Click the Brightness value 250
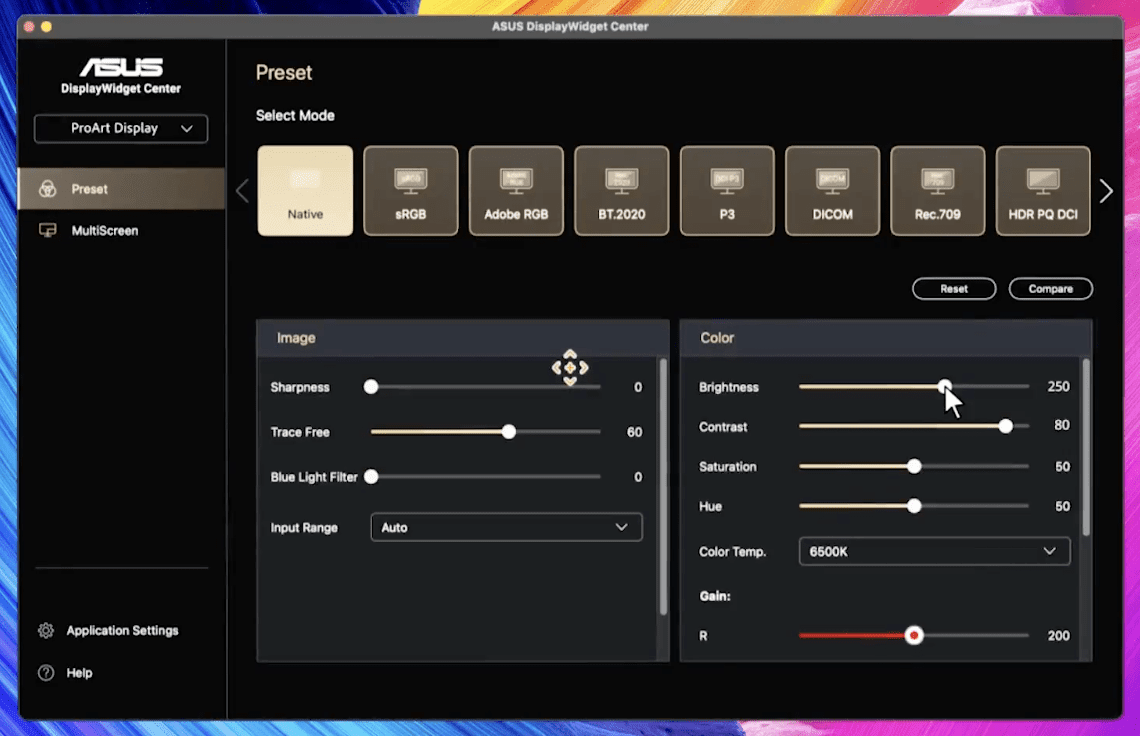 (x=1058, y=386)
